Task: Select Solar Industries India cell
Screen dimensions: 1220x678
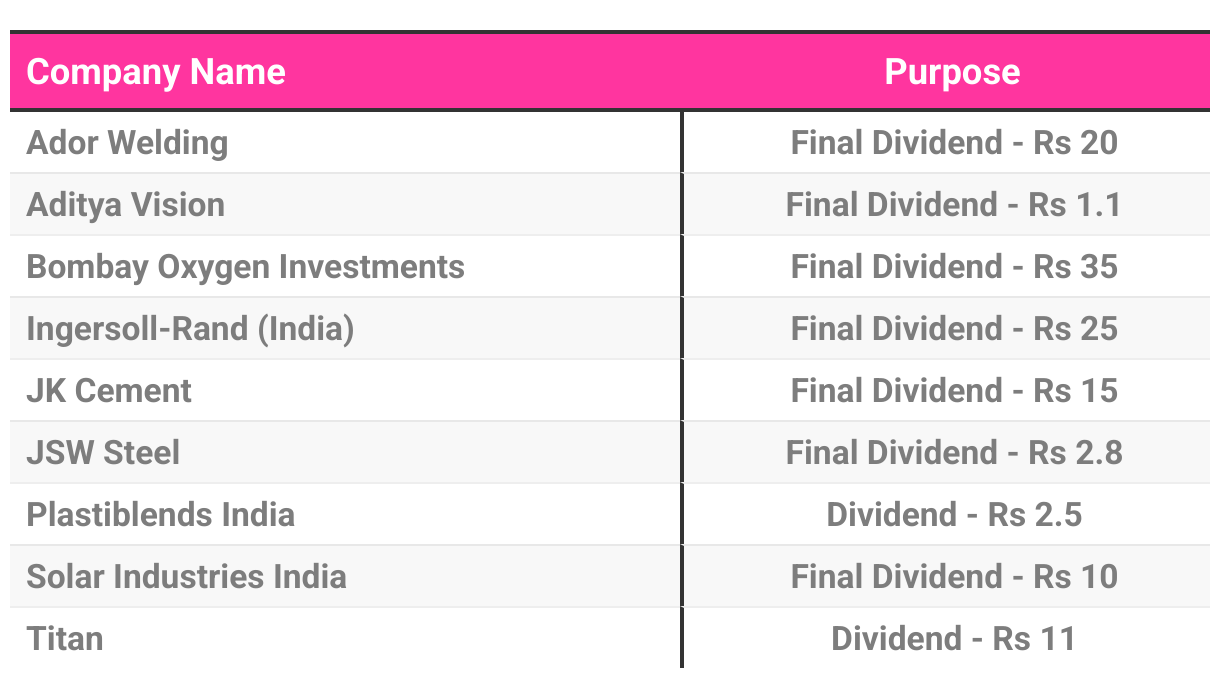Action: click(x=187, y=577)
